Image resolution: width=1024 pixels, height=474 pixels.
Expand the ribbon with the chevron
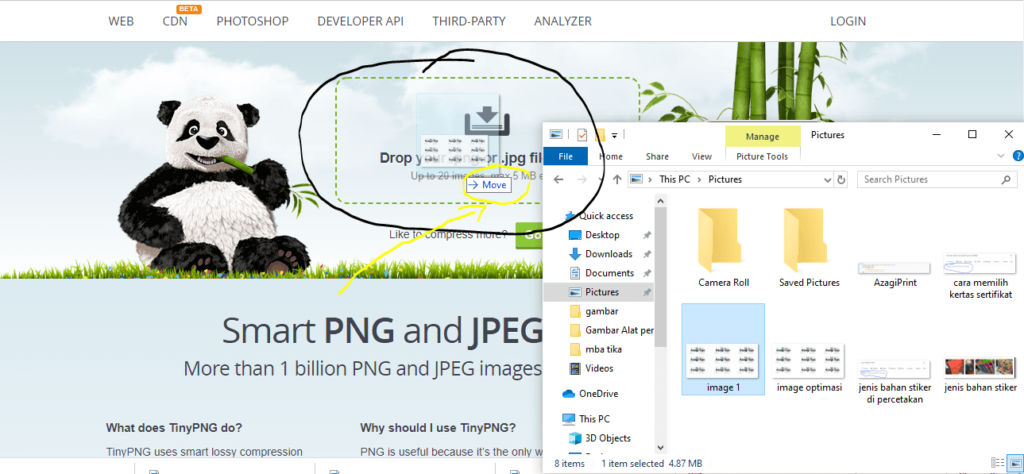[x=1001, y=156]
